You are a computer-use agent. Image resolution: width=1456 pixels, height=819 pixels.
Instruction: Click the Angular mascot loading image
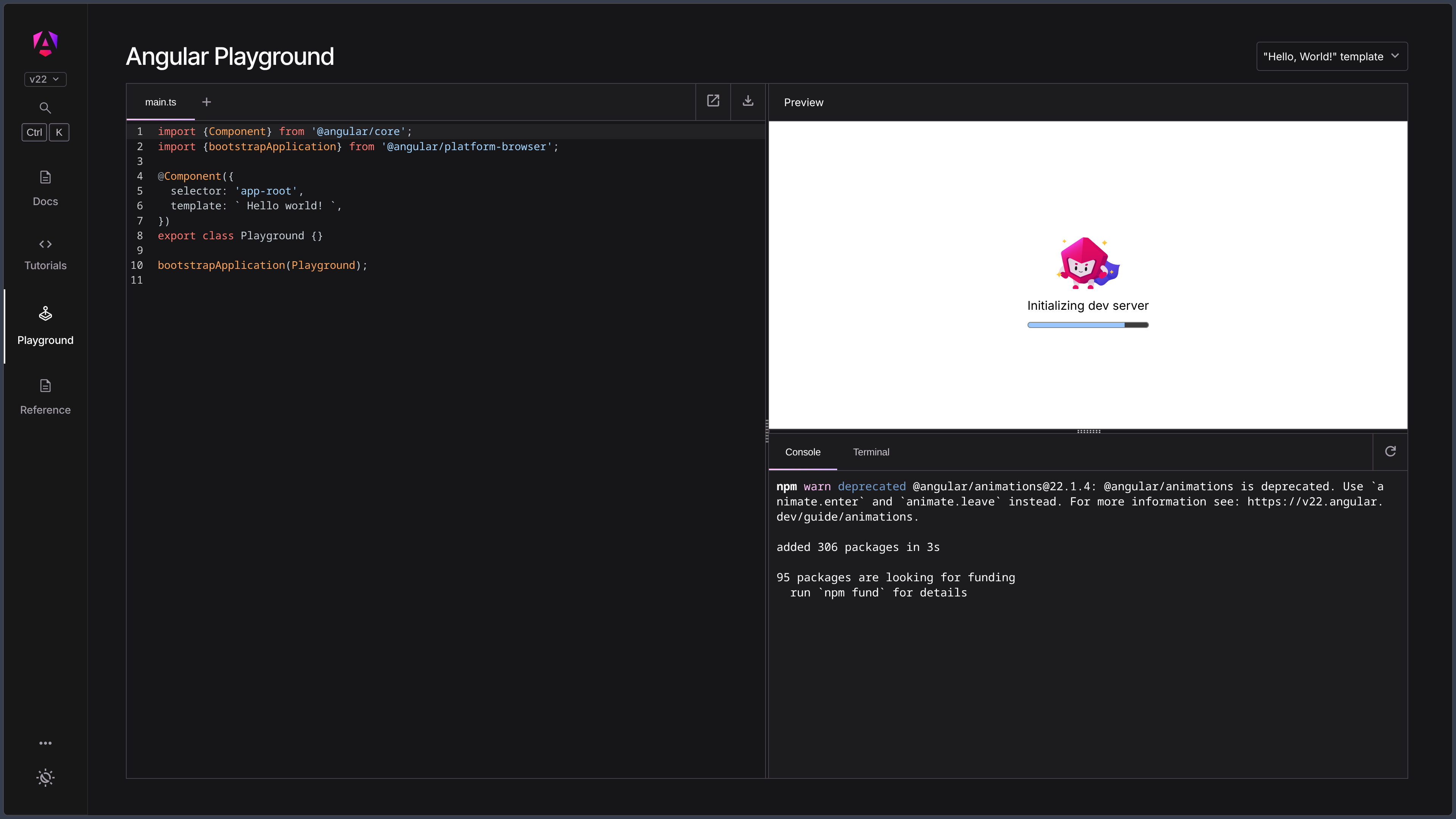pos(1088,263)
